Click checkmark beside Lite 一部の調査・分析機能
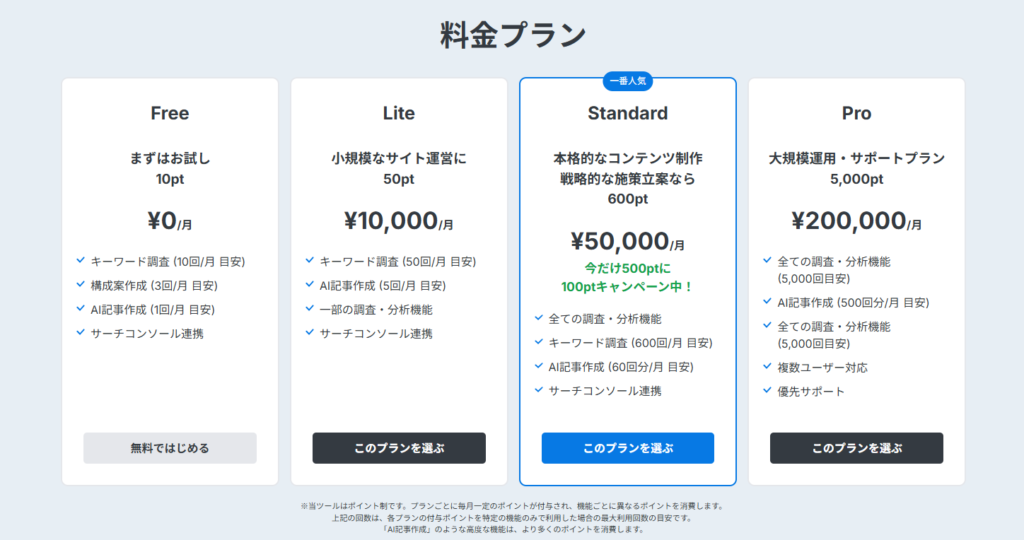 (x=309, y=309)
